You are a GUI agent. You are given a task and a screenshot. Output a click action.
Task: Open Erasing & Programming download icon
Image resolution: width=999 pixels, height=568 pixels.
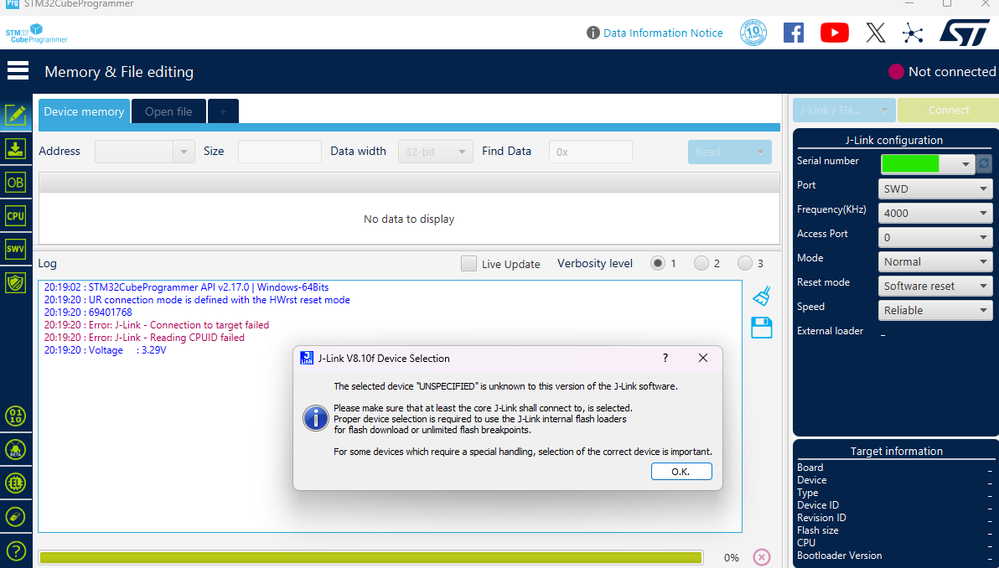[15, 149]
